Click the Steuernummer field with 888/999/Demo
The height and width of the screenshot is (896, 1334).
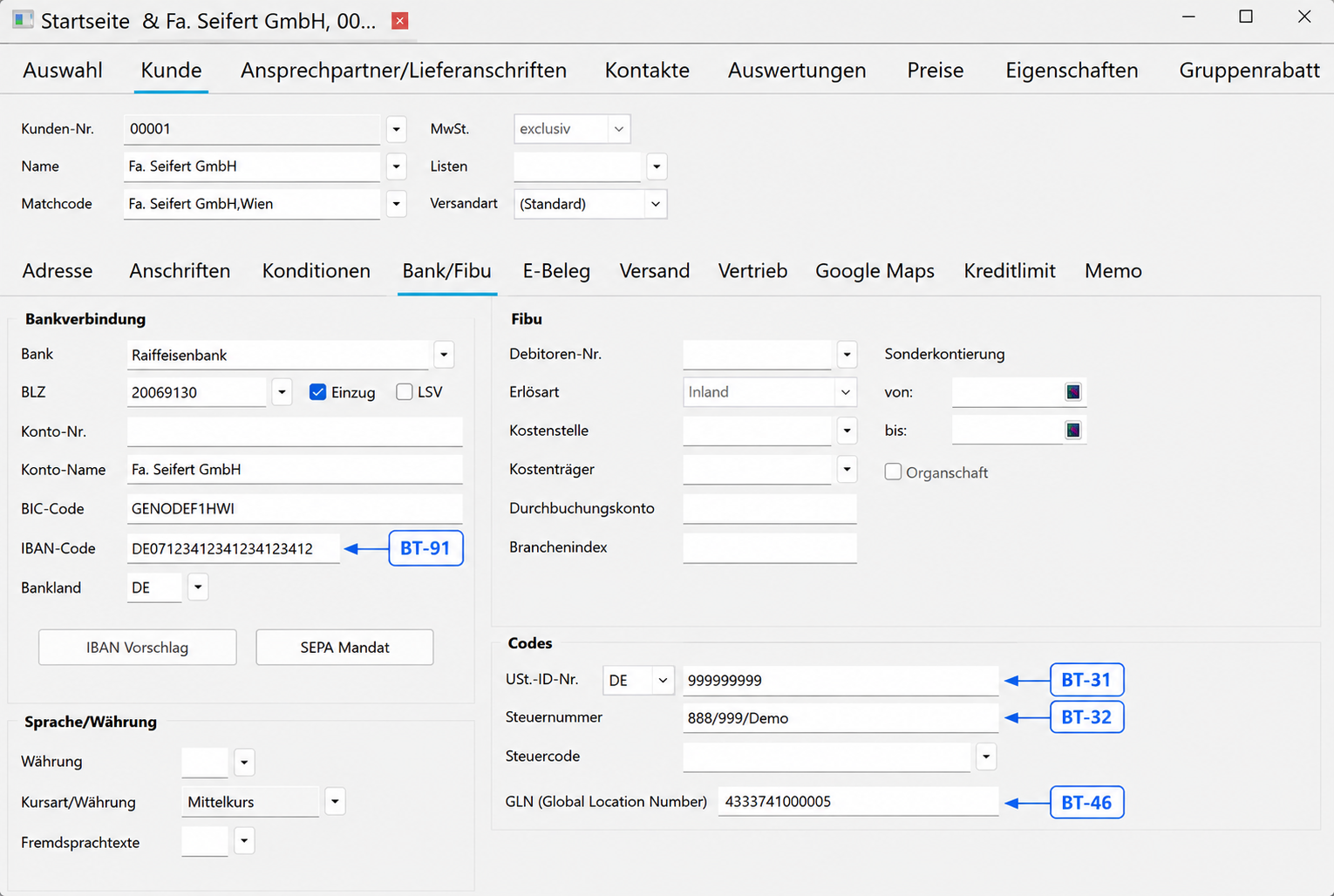841,718
